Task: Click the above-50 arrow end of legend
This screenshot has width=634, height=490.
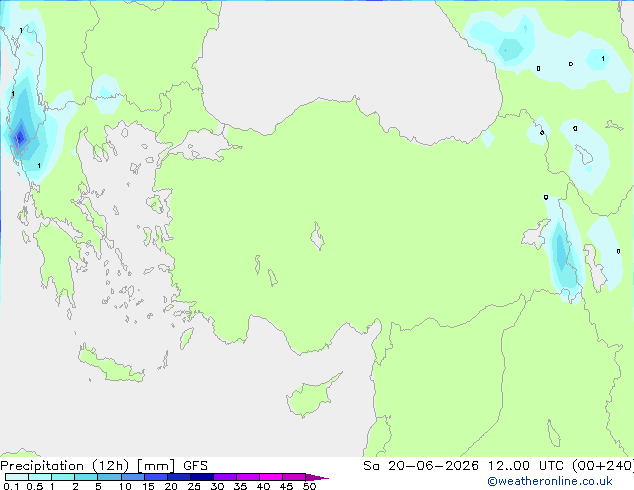Action: (317, 477)
